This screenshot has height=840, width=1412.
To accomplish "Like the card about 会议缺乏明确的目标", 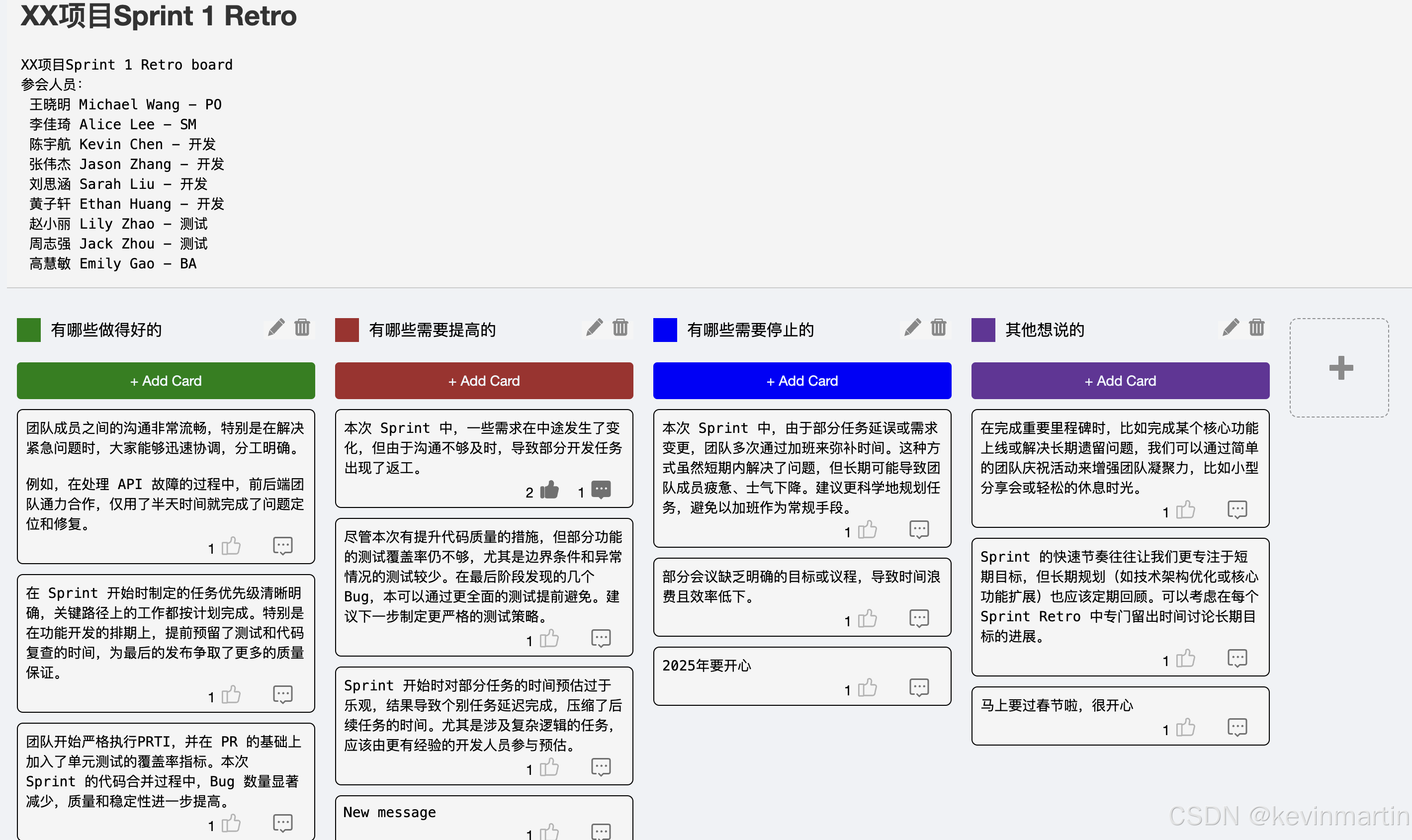I will pyautogui.click(x=868, y=619).
